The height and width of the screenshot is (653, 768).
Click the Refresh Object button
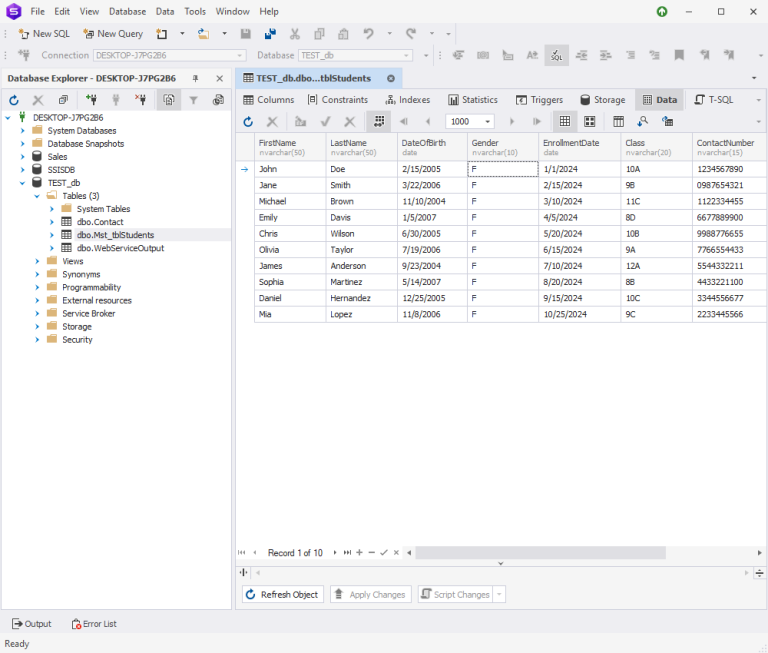tap(283, 594)
